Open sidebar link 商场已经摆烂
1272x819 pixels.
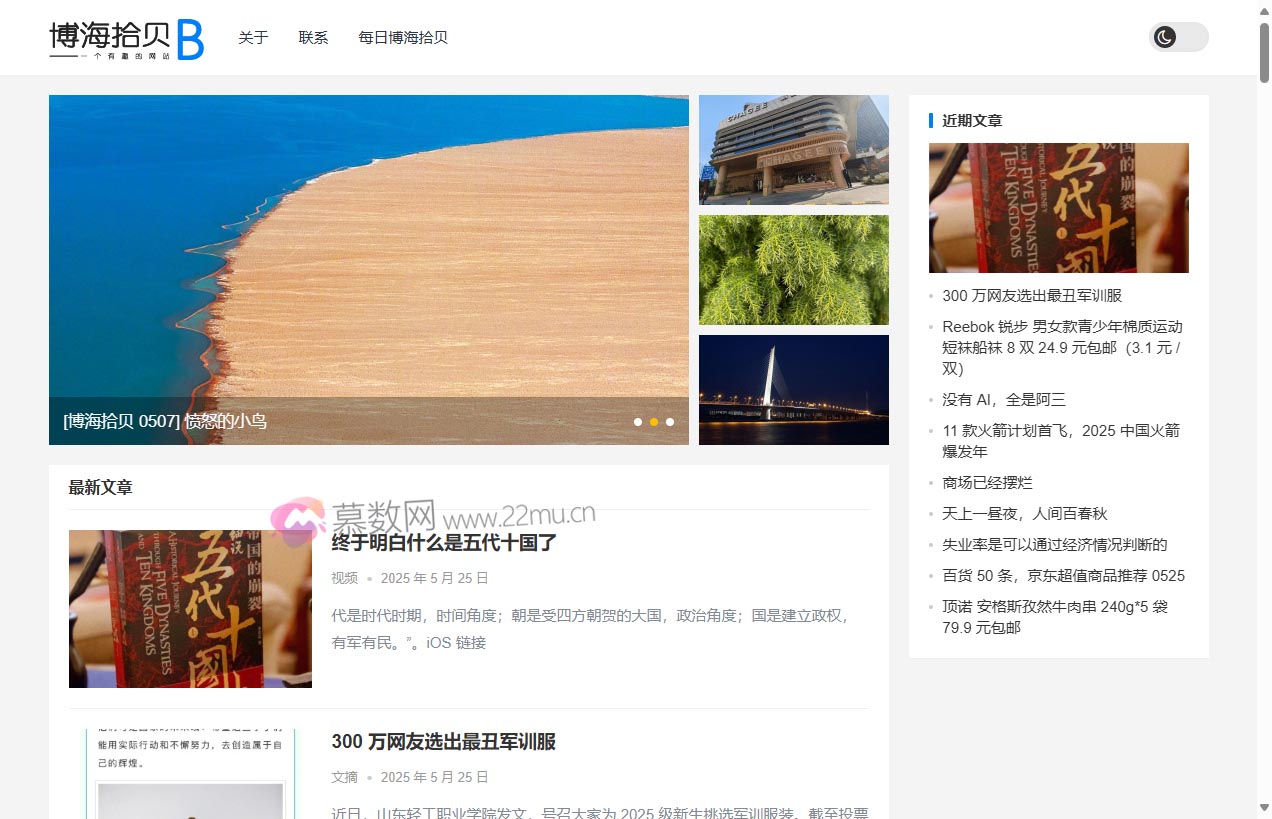pos(988,482)
